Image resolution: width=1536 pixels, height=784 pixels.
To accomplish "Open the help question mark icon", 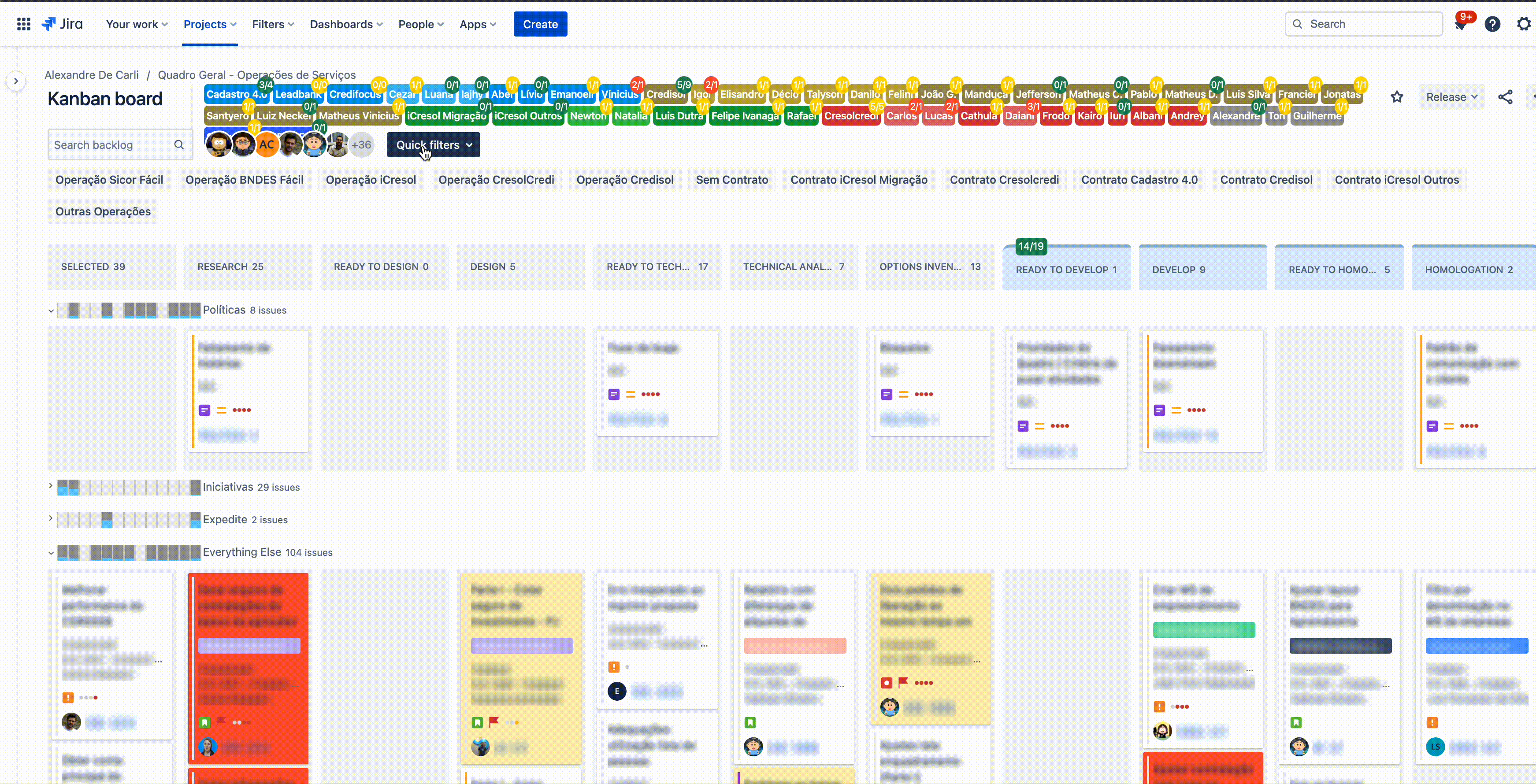I will 1492,24.
